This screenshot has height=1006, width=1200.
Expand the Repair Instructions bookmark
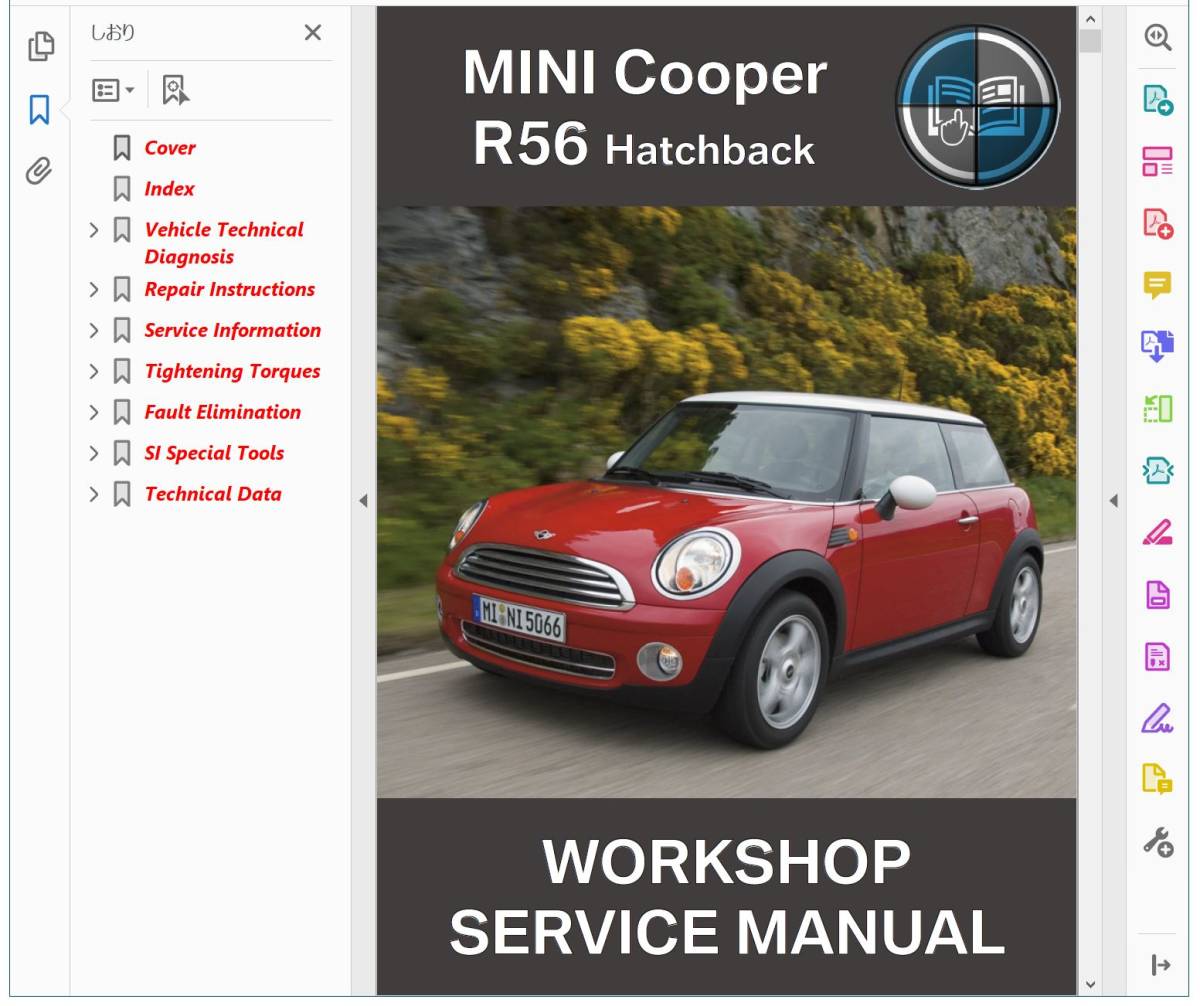[94, 290]
